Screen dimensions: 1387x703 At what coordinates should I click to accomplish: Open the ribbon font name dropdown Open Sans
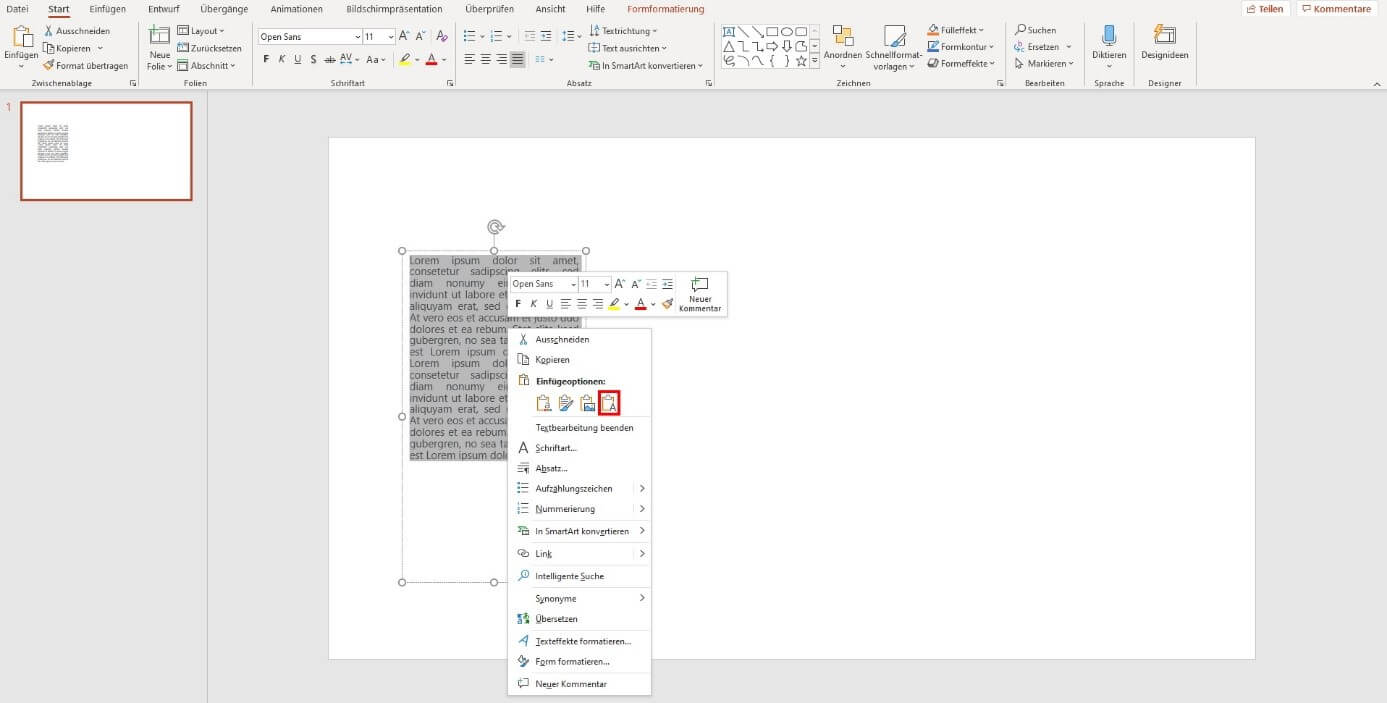[x=357, y=37]
